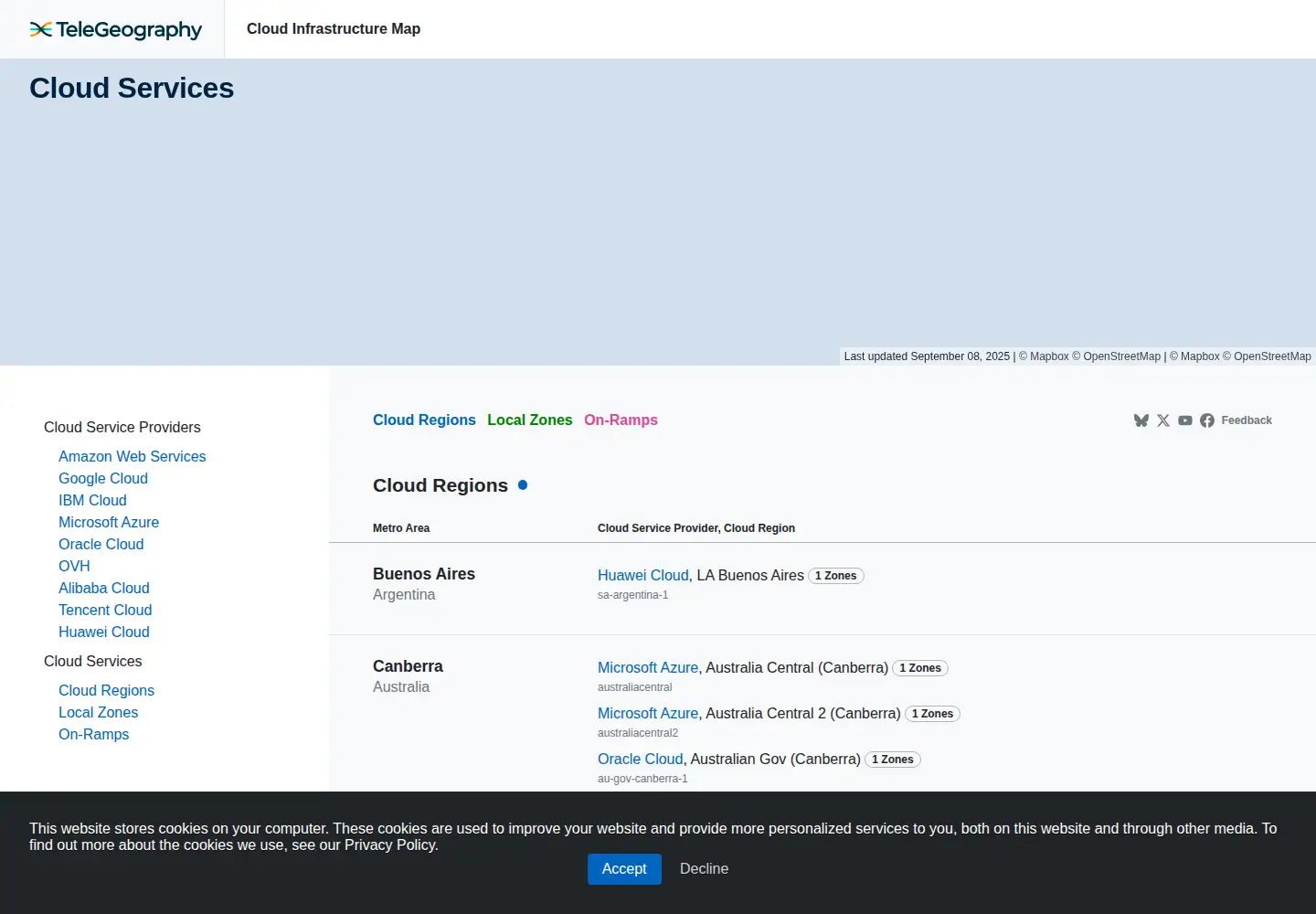Open OVH provider in sidebar
The width and height of the screenshot is (1316, 914).
coord(74,566)
